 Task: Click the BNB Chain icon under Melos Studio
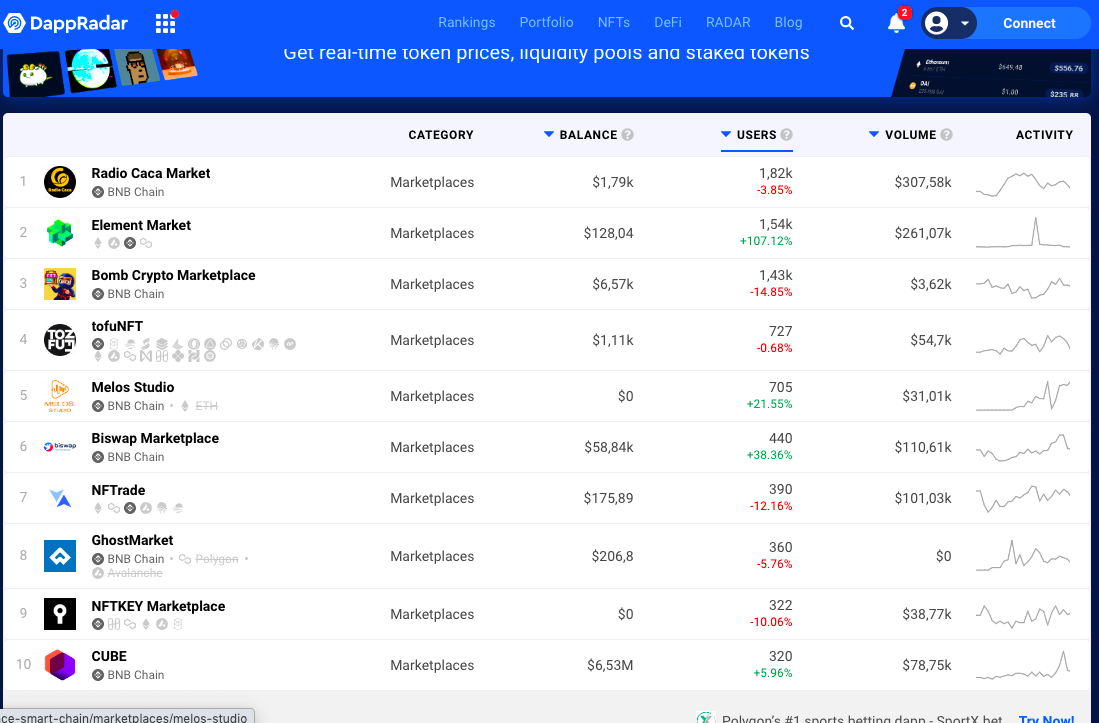98,406
